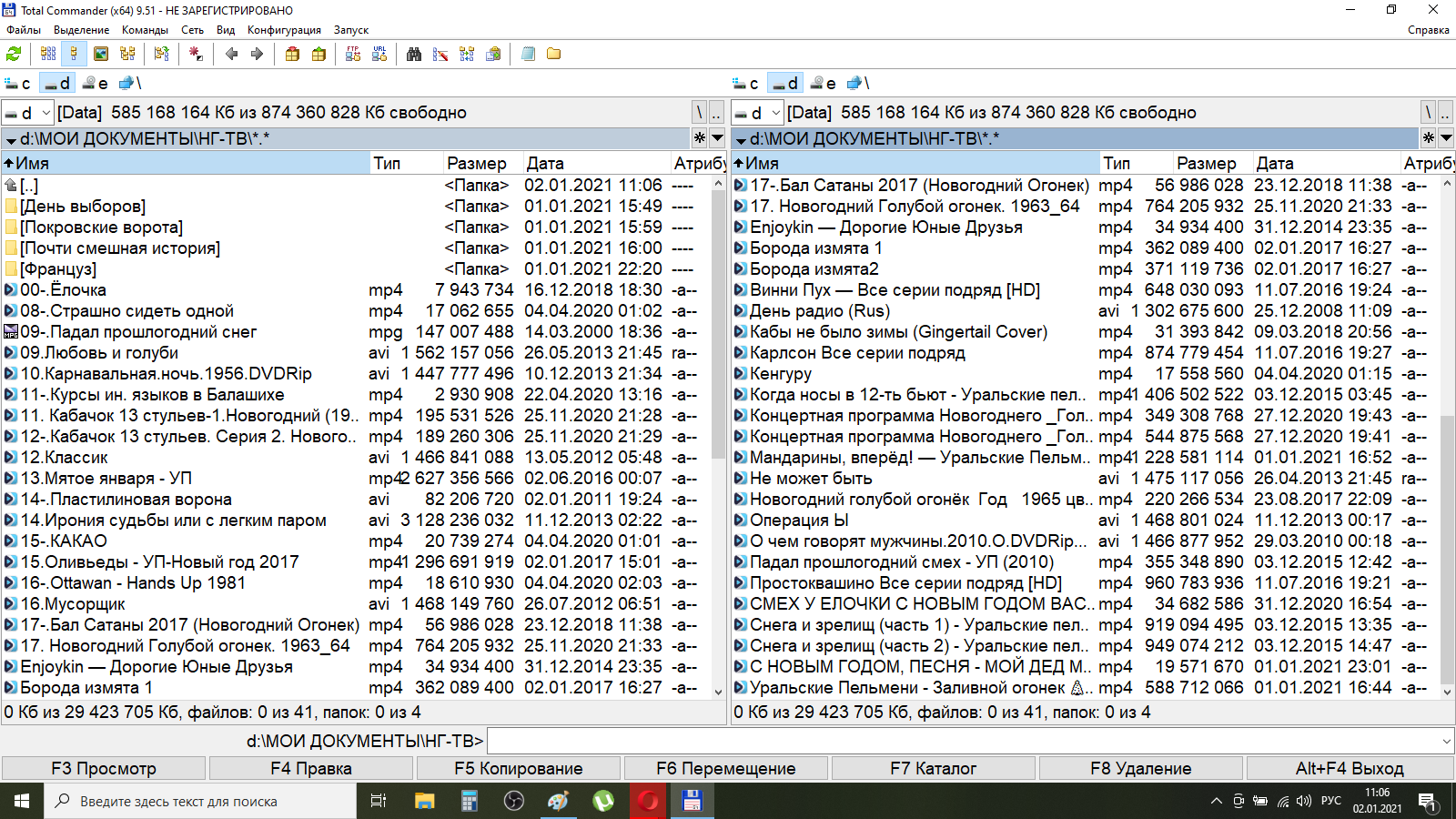
Task: Switch left panel to drive e
Action: [95, 83]
